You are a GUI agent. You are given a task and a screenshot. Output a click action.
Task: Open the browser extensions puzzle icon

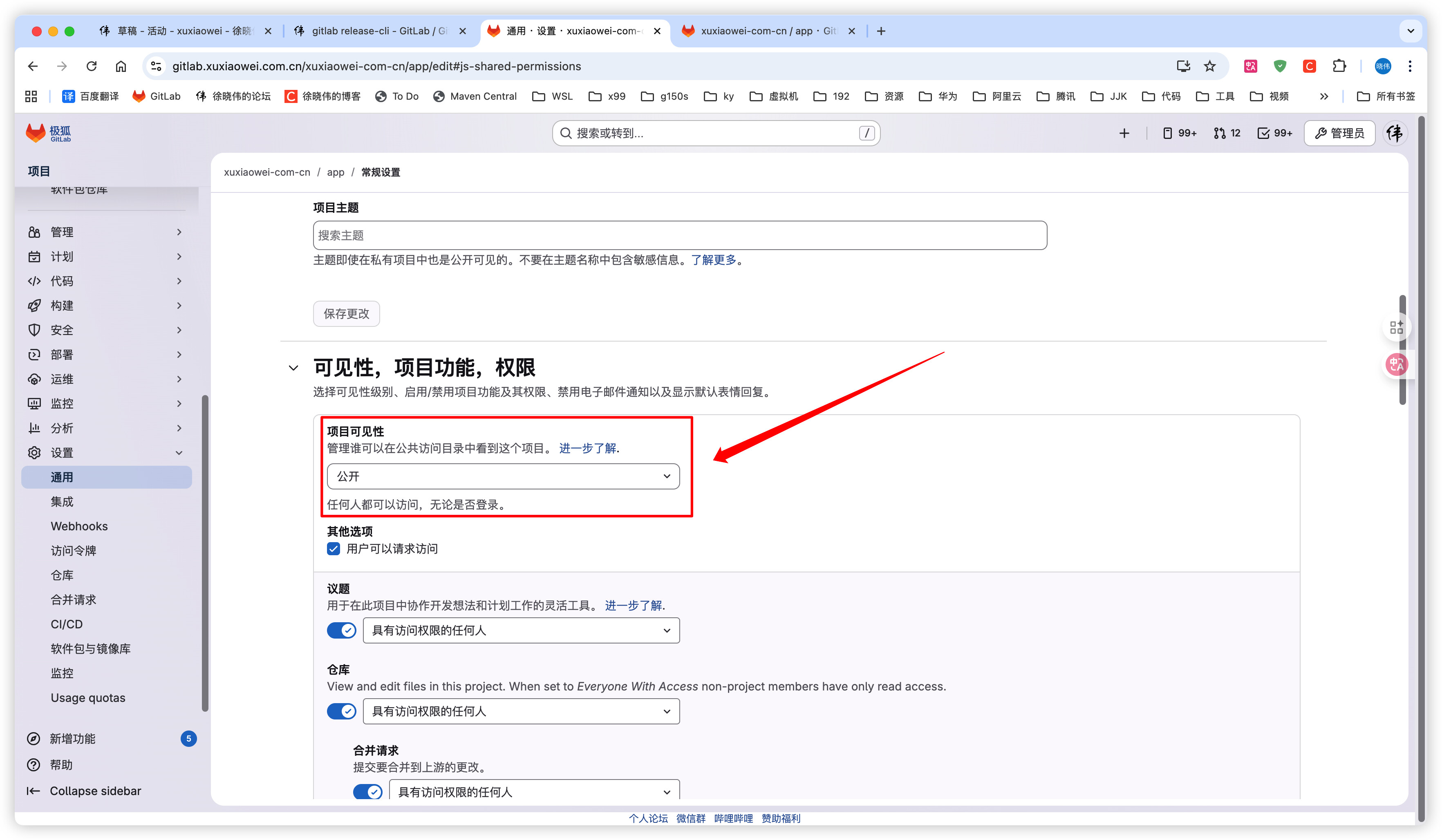[1339, 66]
